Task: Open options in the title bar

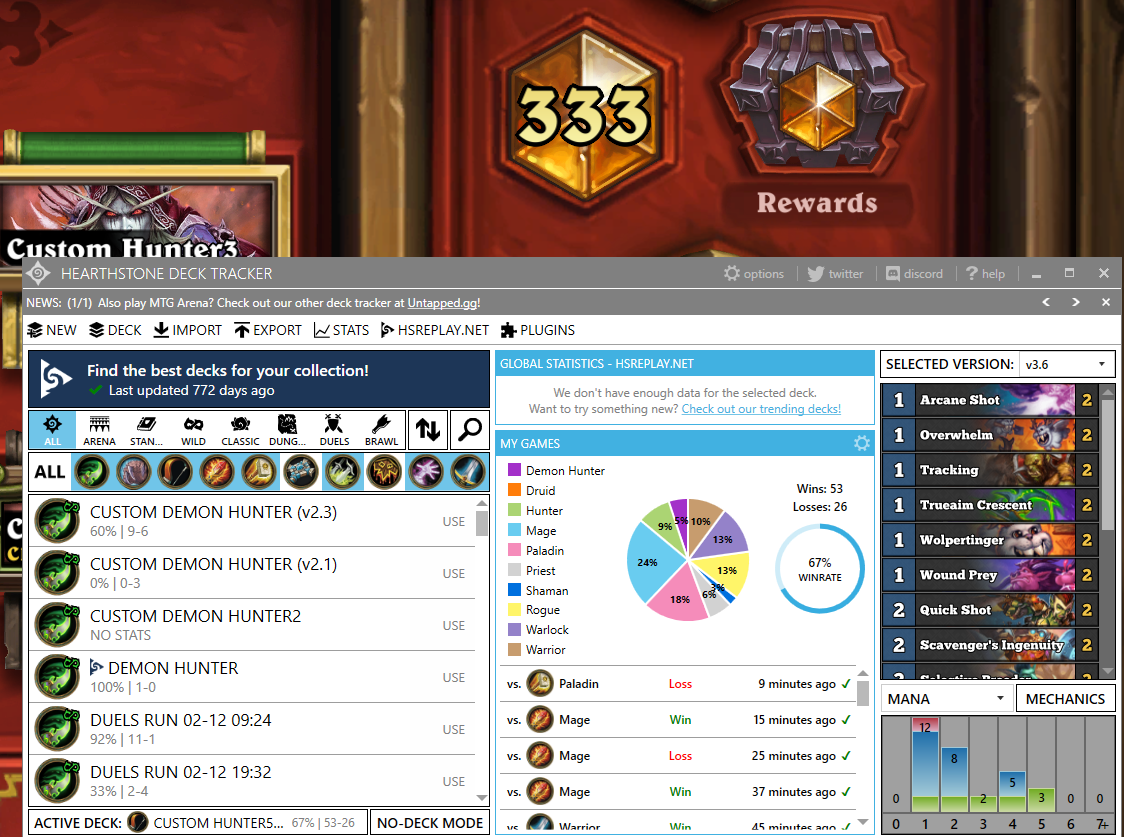Action: pos(754,273)
